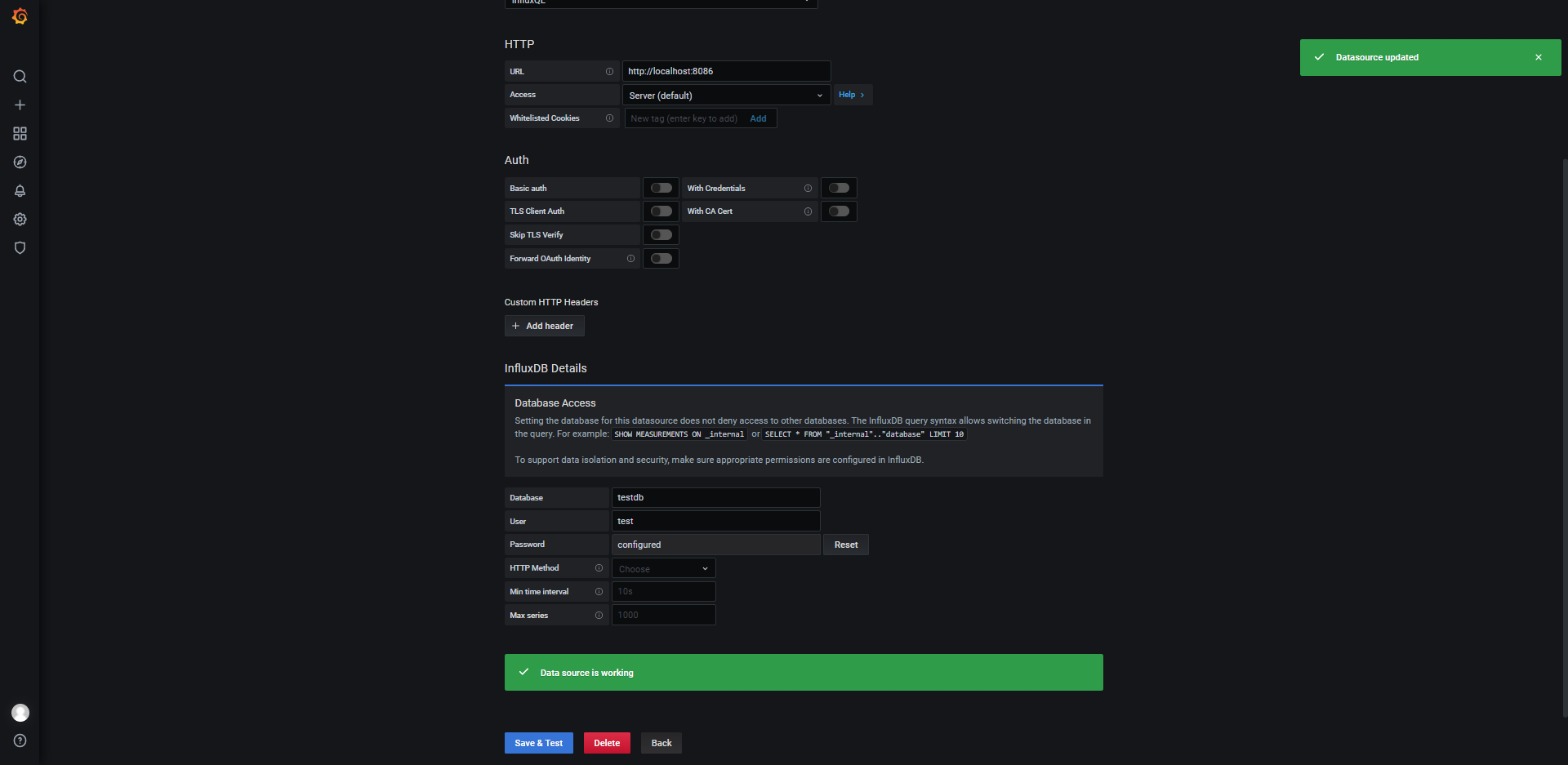
Task: Show info icon for With CA Cert
Action: click(x=808, y=211)
